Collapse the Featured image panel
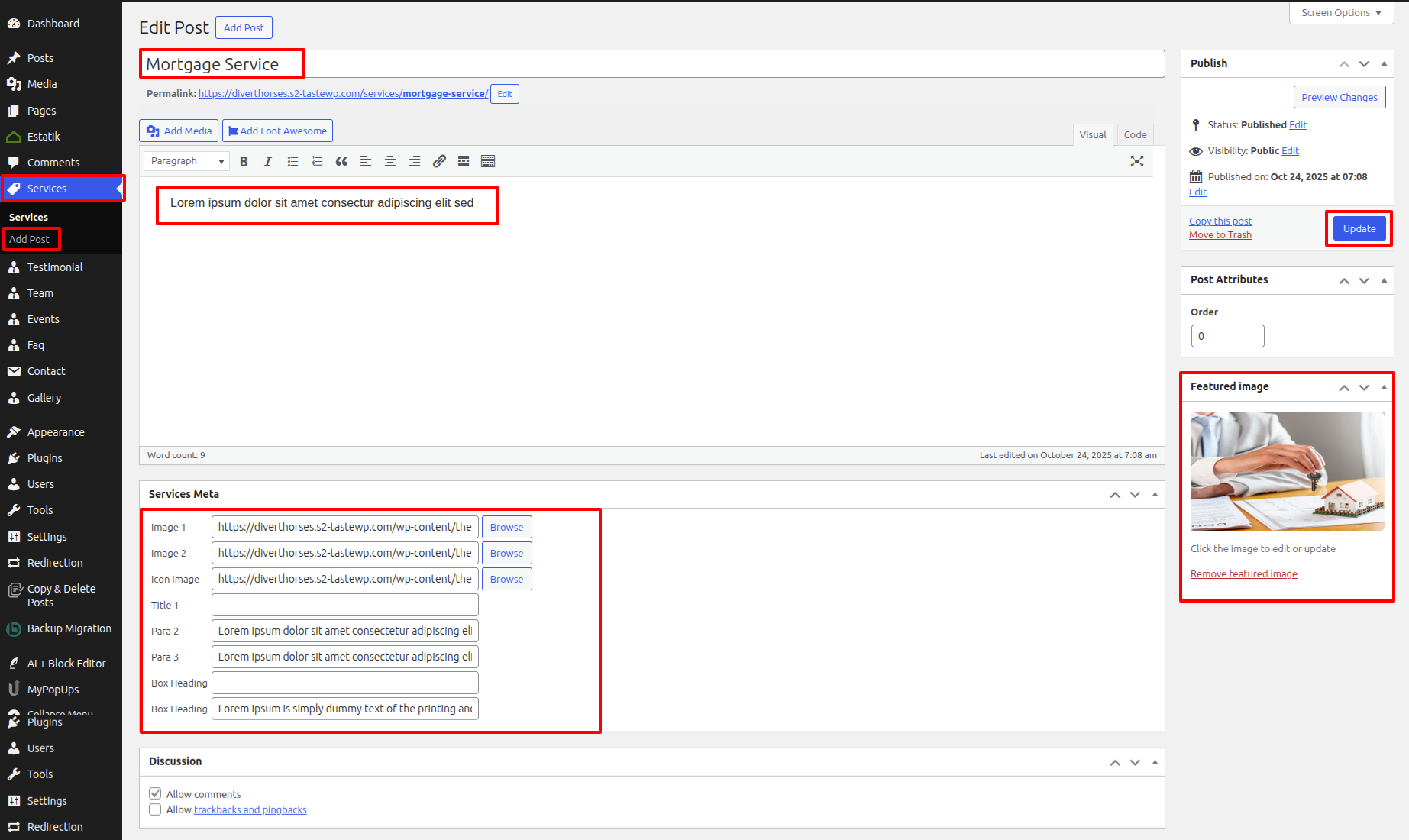 1384,387
